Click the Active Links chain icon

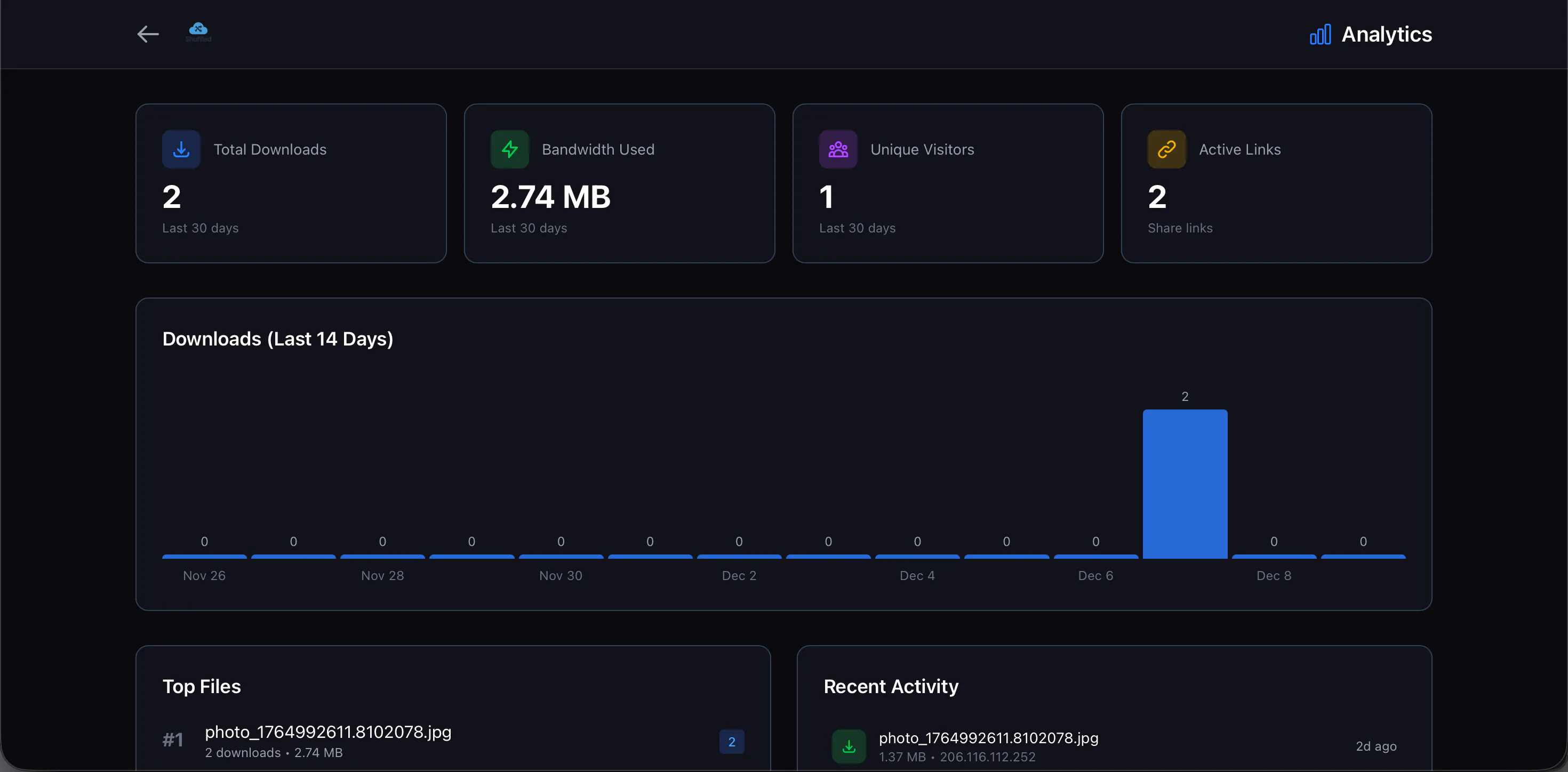tap(1166, 149)
